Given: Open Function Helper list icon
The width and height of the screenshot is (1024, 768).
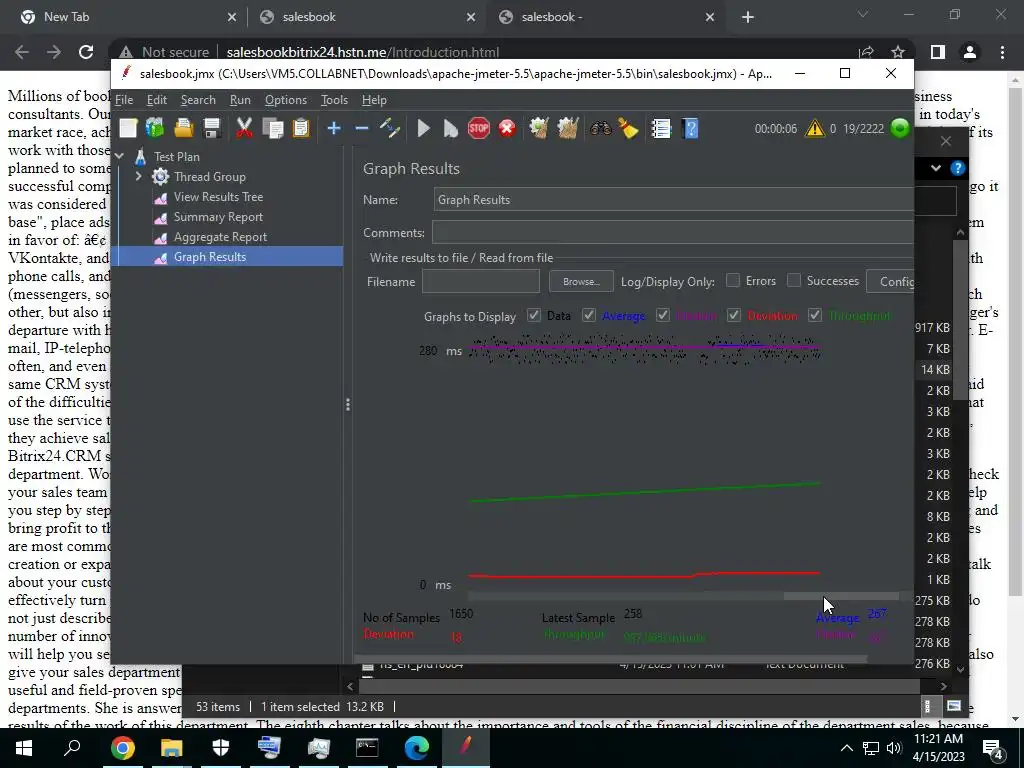Looking at the screenshot, I should point(661,129).
